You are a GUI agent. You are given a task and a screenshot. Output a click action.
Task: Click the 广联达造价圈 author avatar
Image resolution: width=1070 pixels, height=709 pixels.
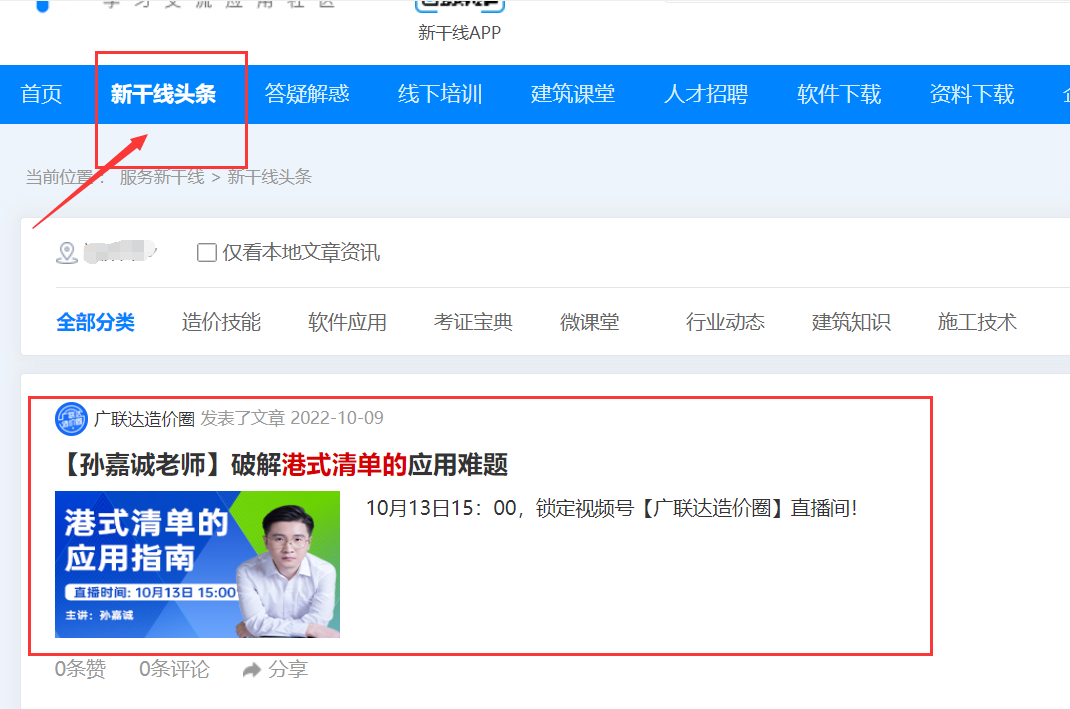(x=71, y=419)
